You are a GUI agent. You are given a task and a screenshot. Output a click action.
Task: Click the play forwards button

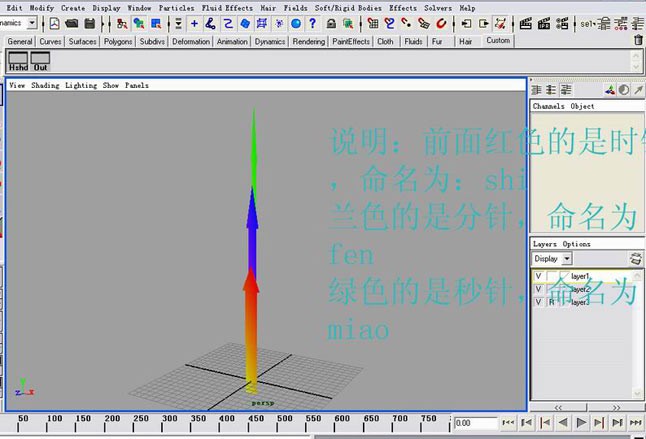(x=581, y=423)
